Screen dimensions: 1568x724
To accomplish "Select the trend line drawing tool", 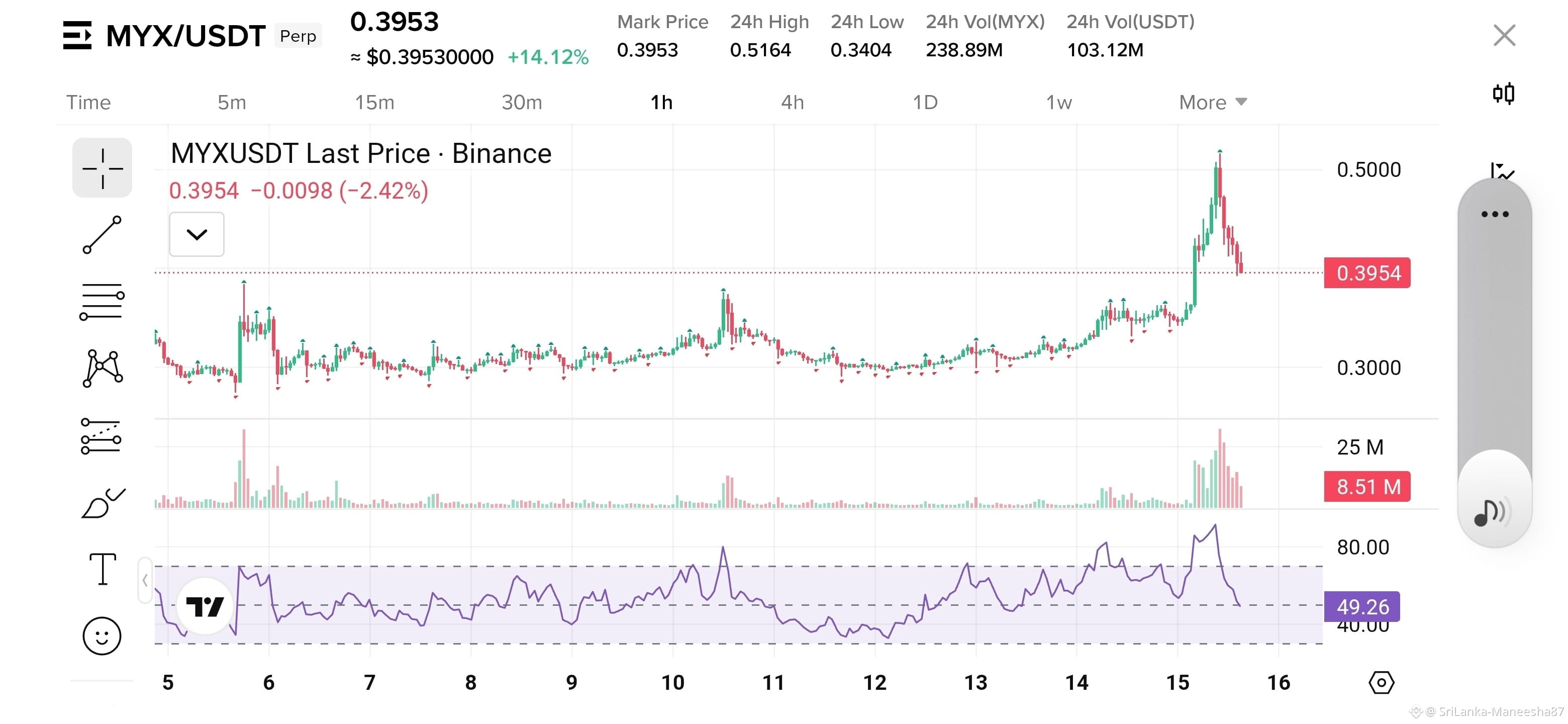I will 102,234.
